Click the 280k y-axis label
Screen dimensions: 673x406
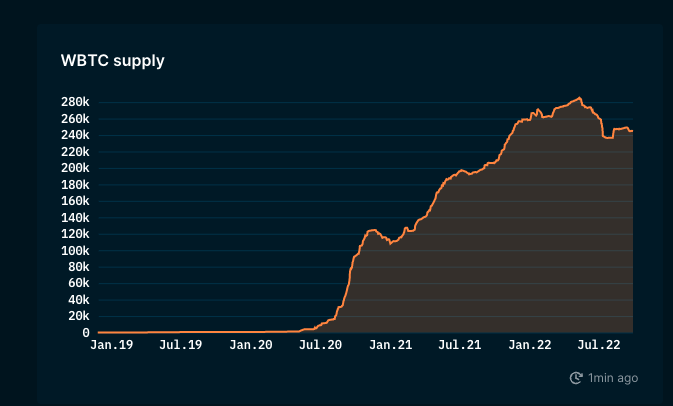[x=75, y=103]
